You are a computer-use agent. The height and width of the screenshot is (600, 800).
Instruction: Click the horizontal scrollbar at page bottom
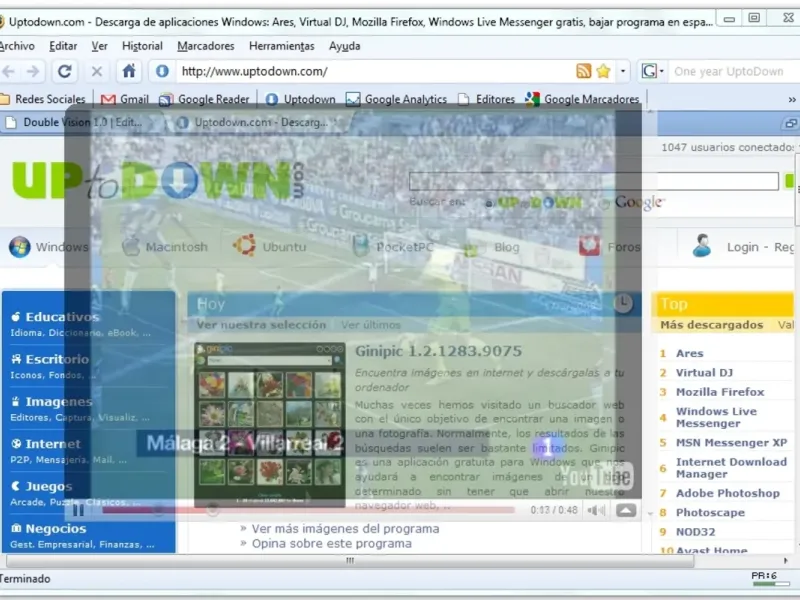point(350,561)
